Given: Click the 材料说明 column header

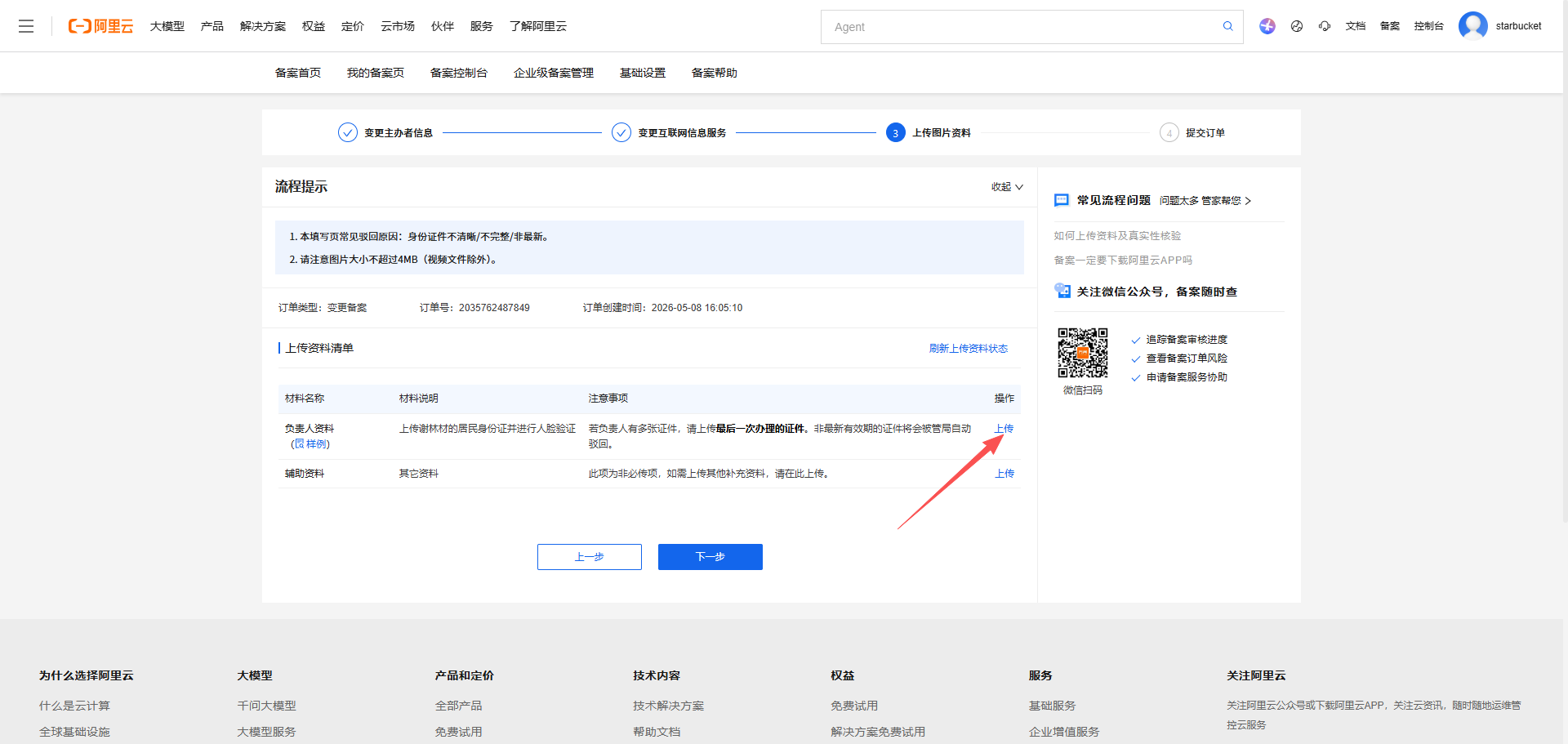Looking at the screenshot, I should [419, 399].
